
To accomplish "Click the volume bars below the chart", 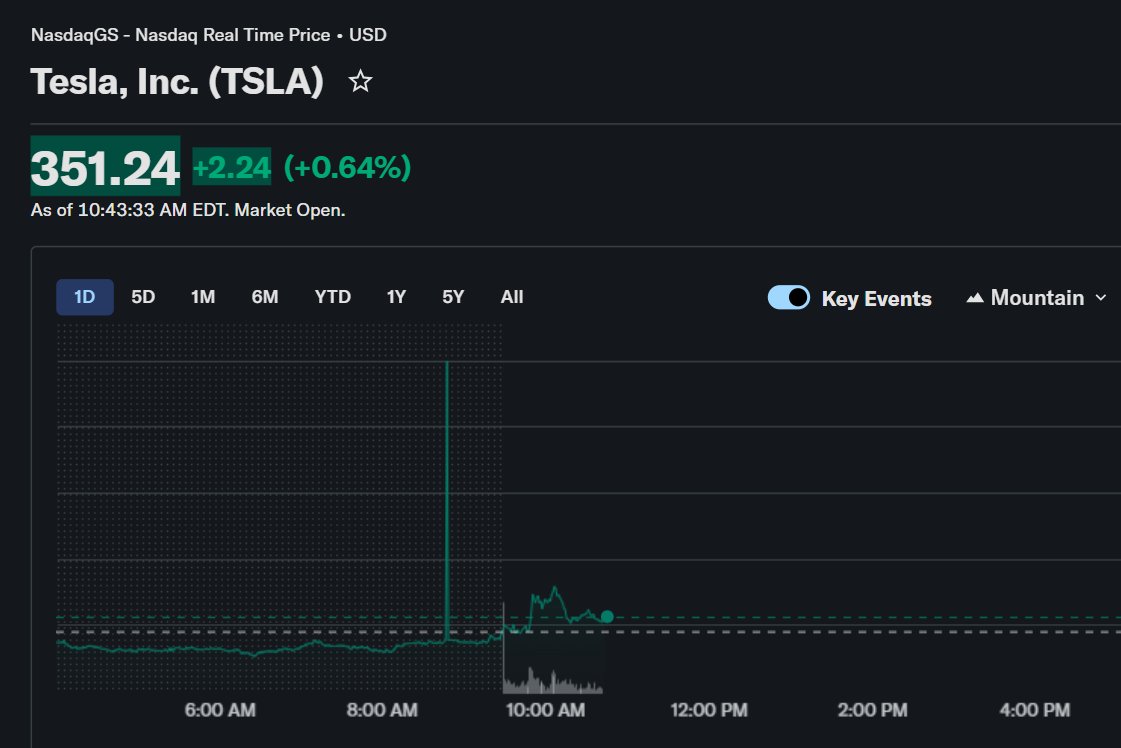I will point(553,681).
